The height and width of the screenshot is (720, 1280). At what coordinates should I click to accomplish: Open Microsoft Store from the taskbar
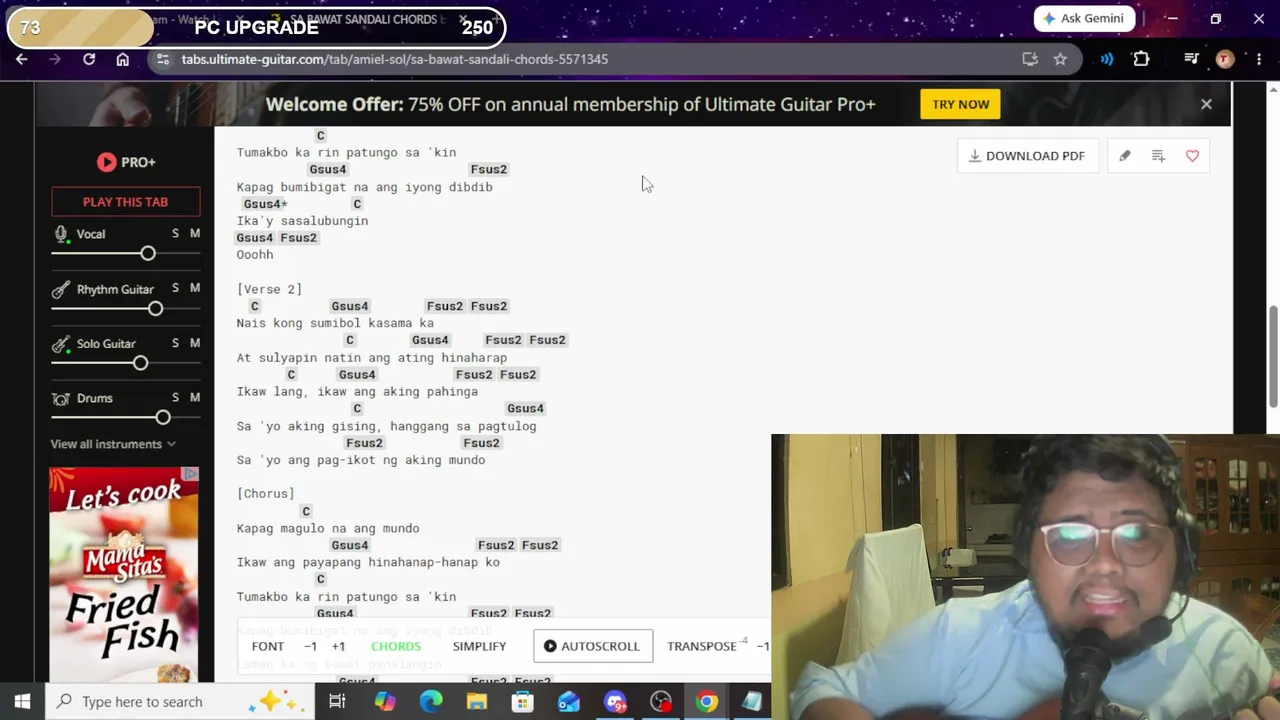pyautogui.click(x=523, y=702)
